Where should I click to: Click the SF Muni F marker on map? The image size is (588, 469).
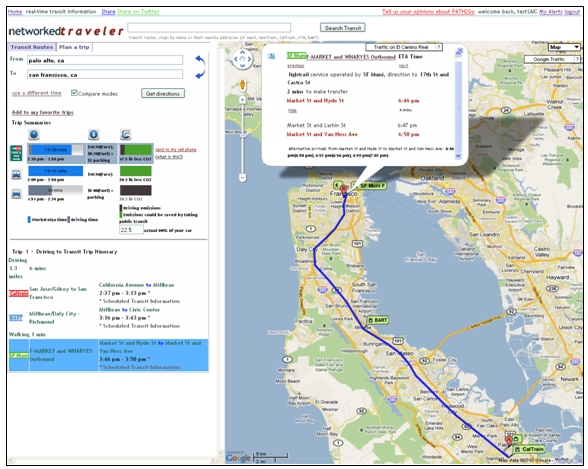pos(369,185)
